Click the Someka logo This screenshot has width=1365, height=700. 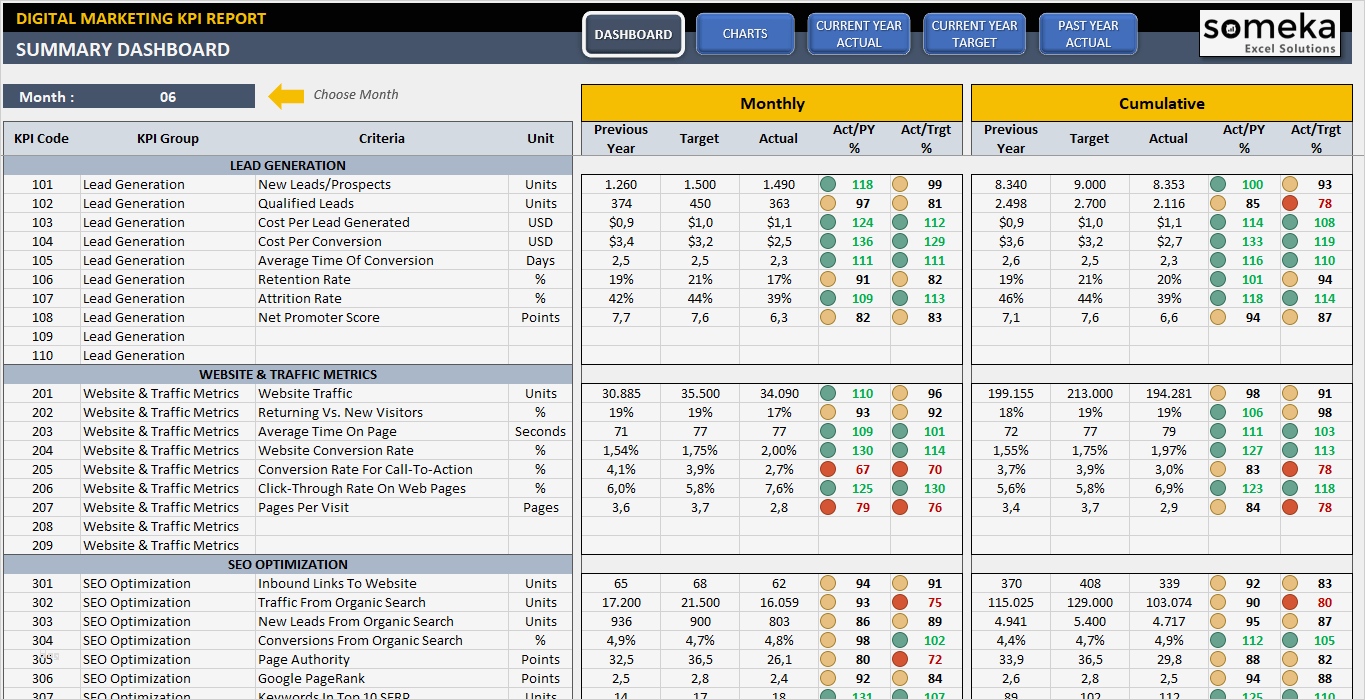1268,32
